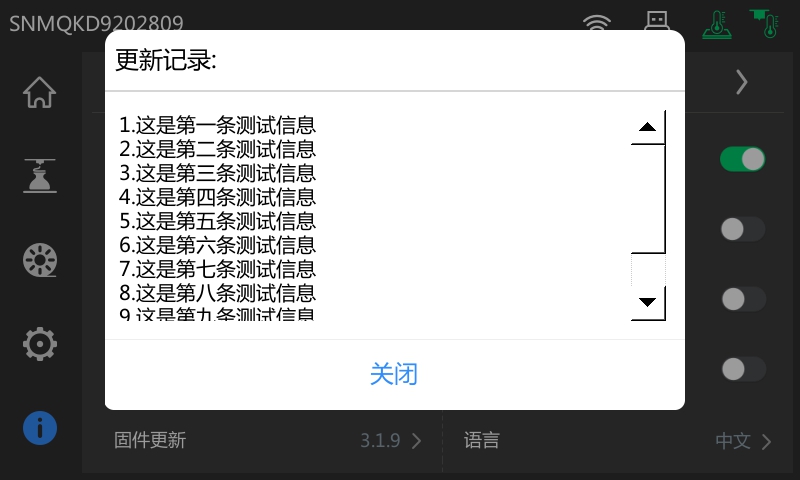Screen dimensions: 800x480
Task: Click the 关闭 button to close dialog
Action: (394, 374)
